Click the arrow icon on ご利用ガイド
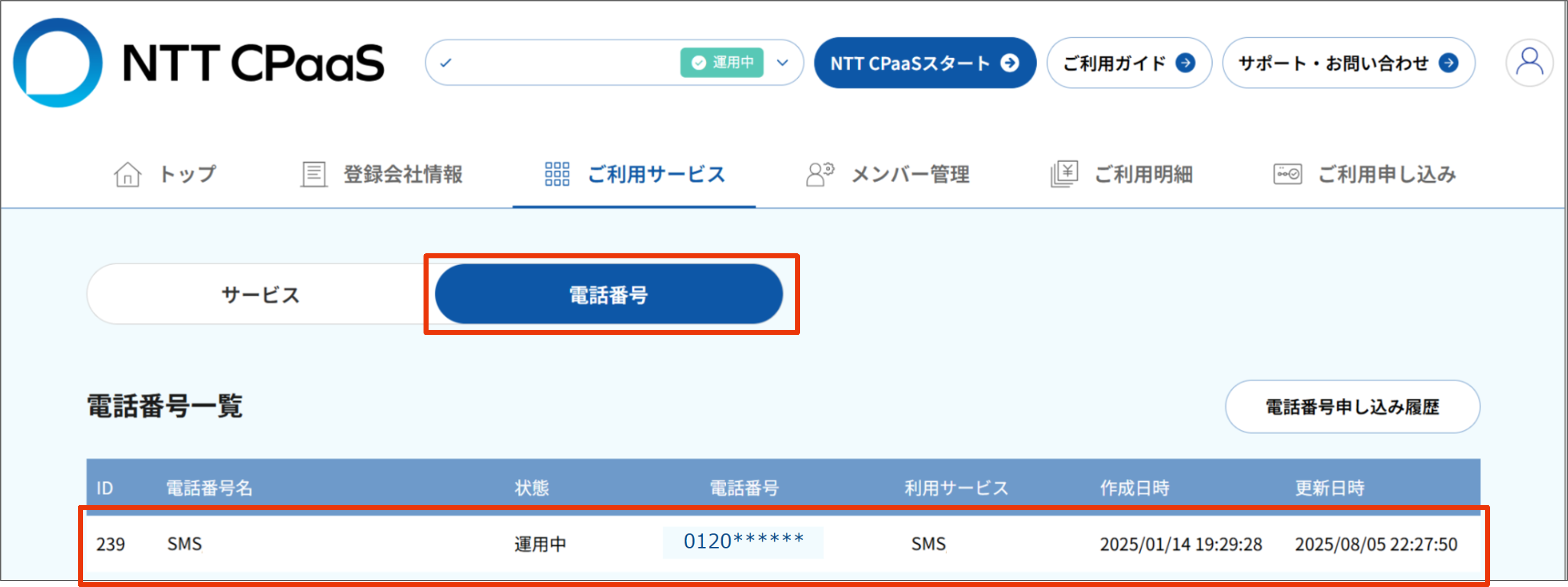 (x=1185, y=63)
